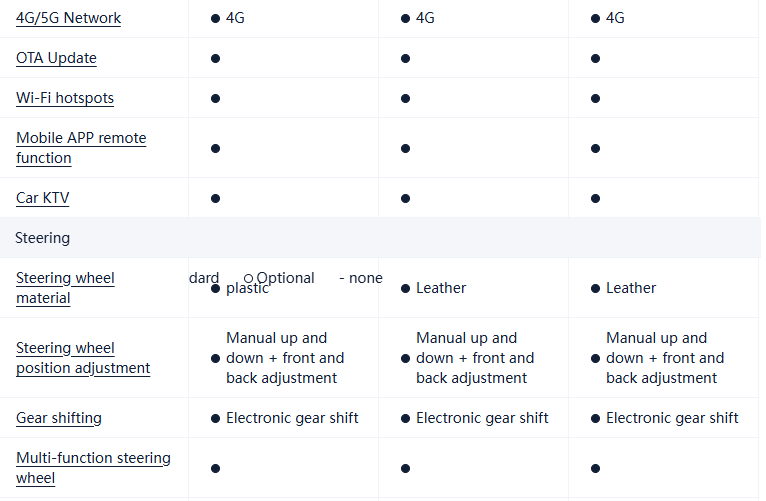Click the Optional legend circle icon
The image size is (766, 501).
249,278
